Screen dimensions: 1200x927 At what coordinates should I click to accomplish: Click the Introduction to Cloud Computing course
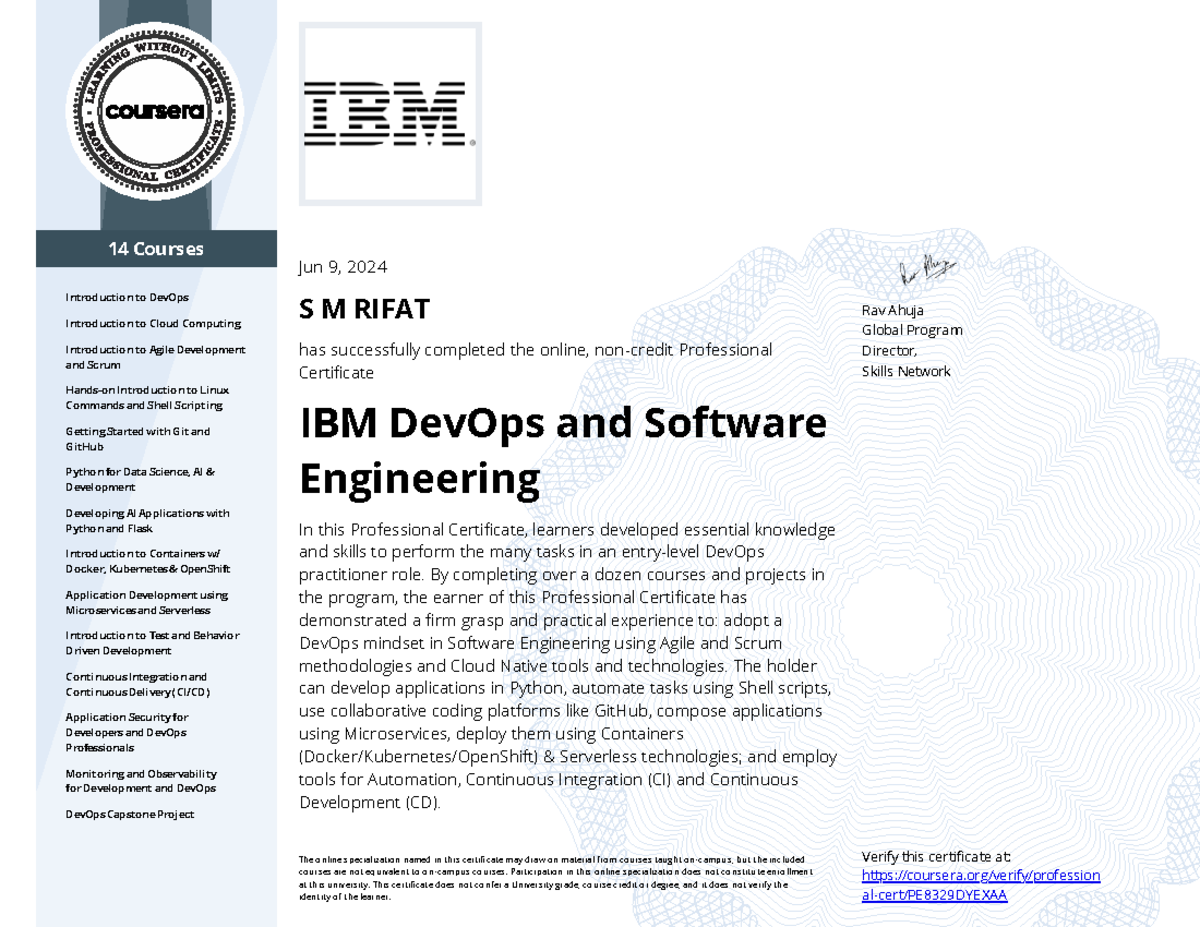tap(153, 324)
